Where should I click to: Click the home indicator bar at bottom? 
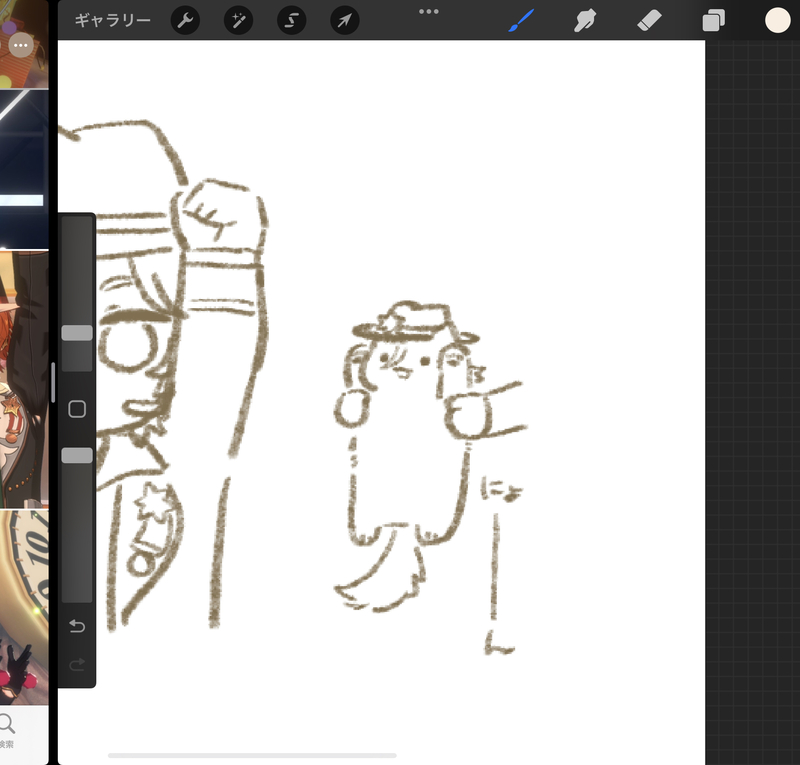click(252, 755)
